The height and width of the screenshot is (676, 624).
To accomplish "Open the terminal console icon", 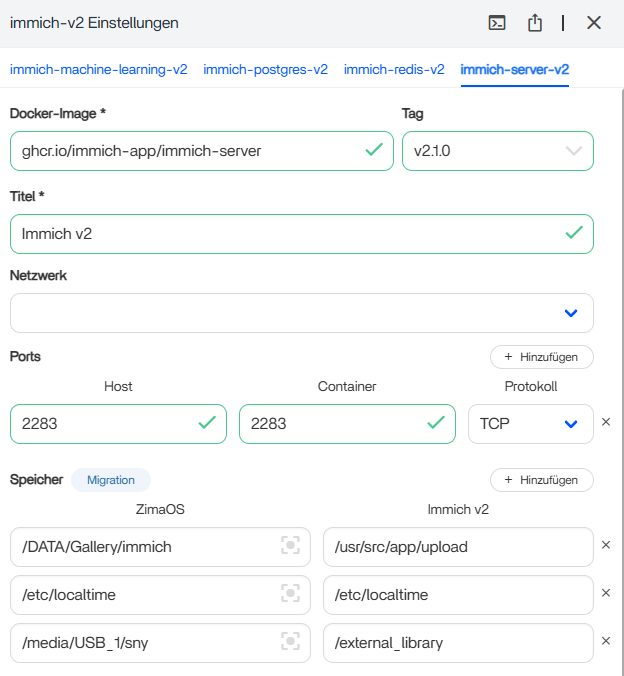I will [496, 23].
